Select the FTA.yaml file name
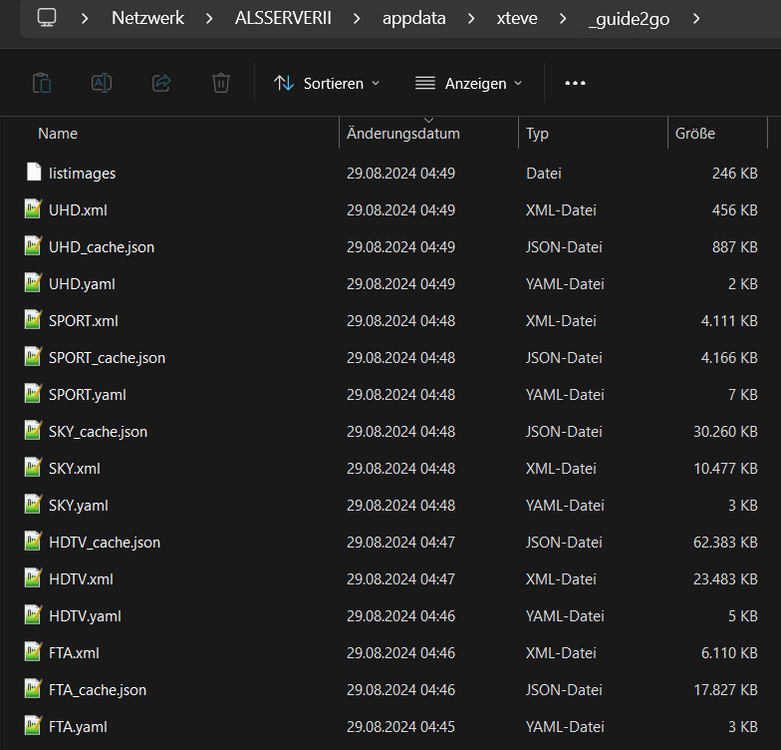 pos(78,727)
